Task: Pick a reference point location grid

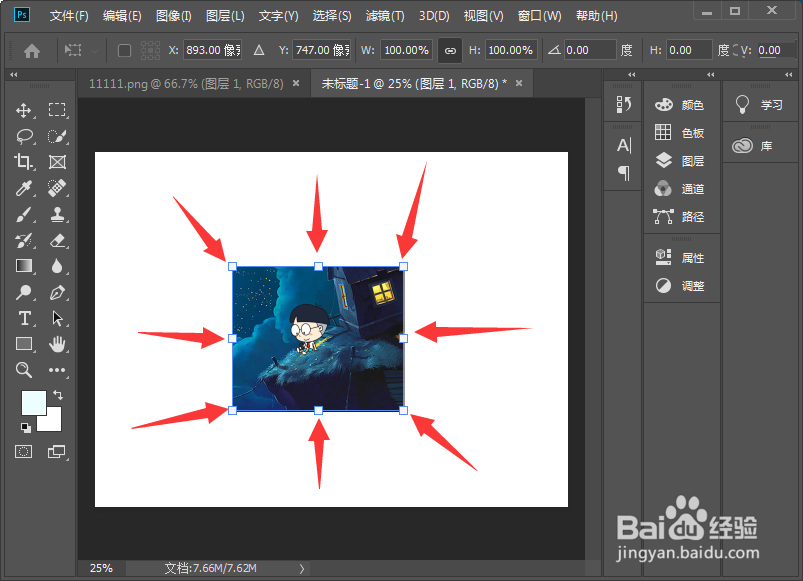Action: (151, 51)
